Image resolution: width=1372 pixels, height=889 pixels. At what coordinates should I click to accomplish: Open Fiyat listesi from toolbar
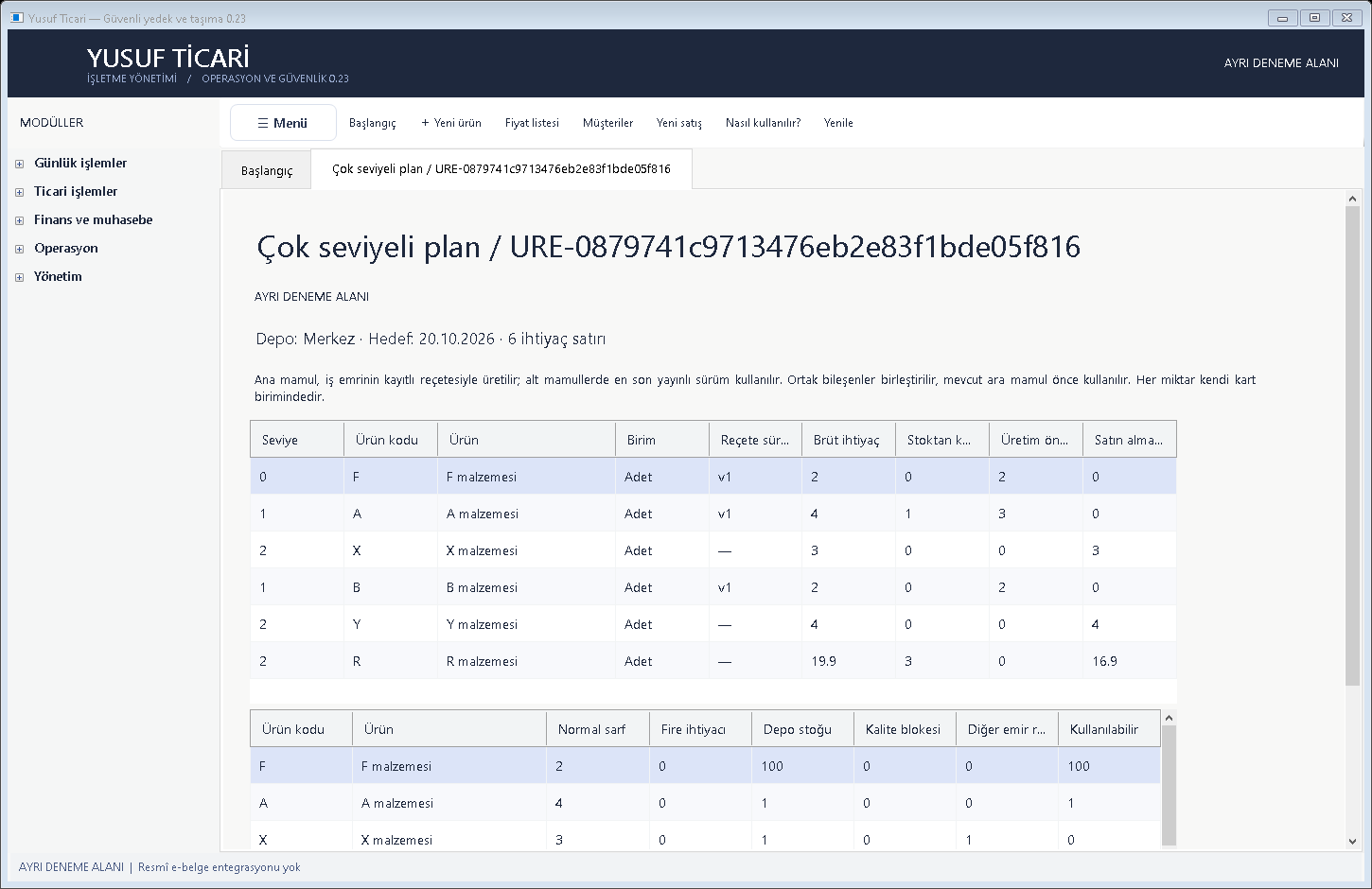[532, 123]
